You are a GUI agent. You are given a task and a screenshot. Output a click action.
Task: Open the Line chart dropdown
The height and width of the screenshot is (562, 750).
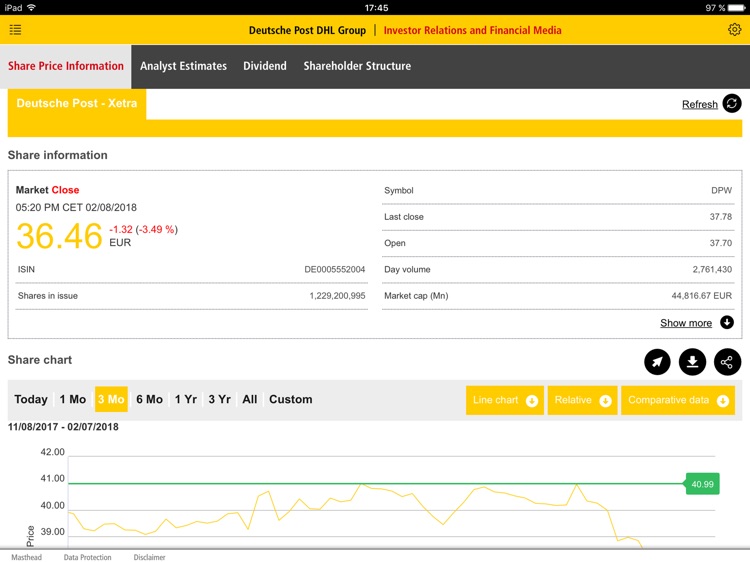coord(505,400)
